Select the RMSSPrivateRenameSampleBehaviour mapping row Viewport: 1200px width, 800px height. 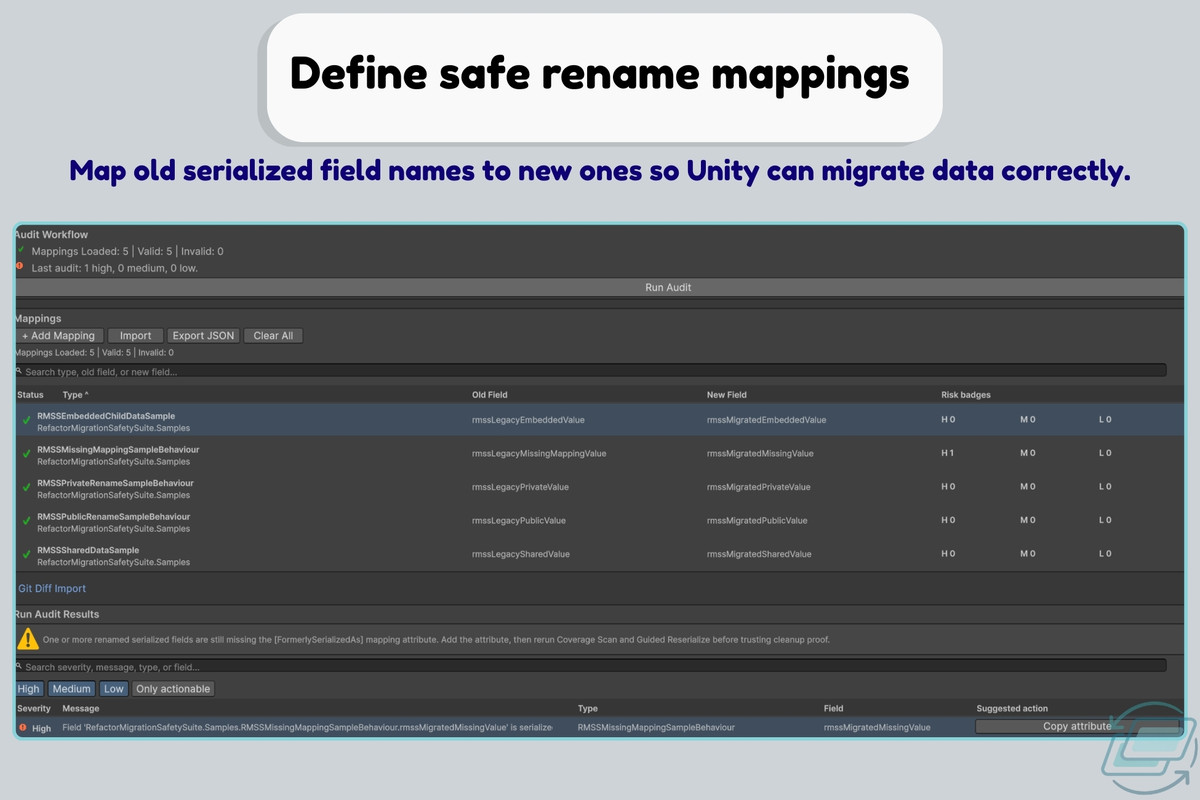click(x=600, y=488)
